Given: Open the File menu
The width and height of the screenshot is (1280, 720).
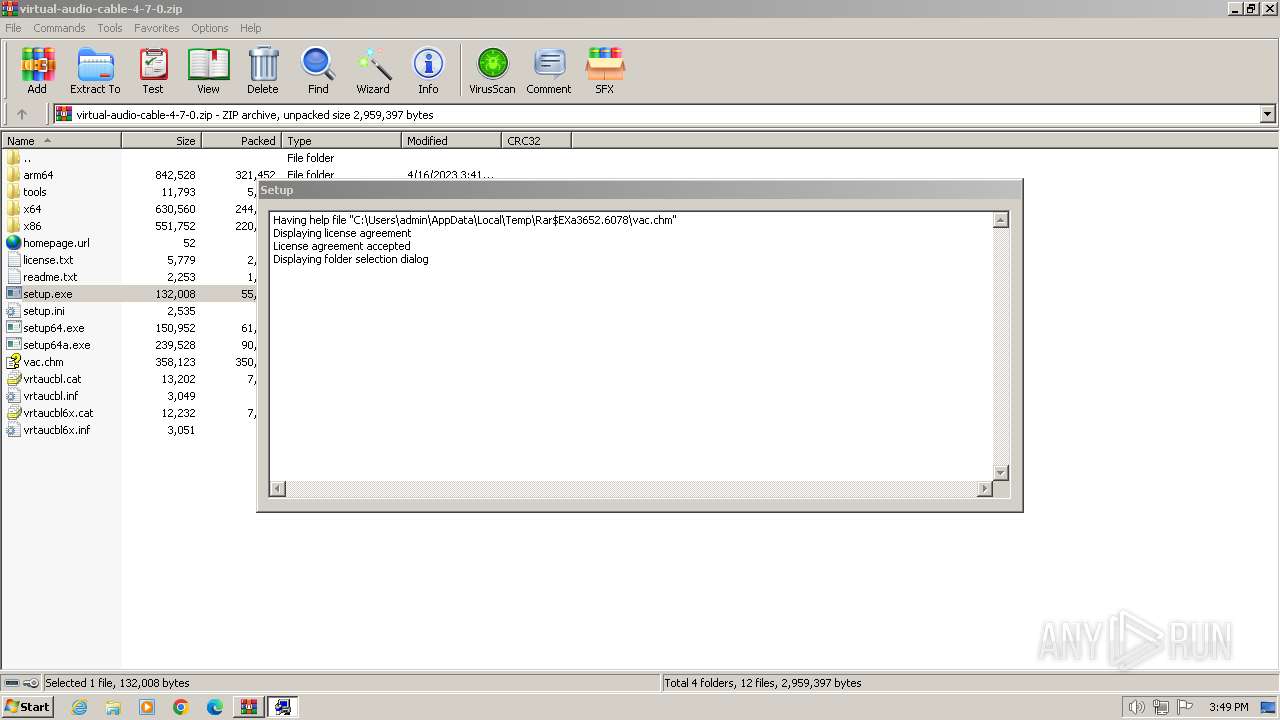Looking at the screenshot, I should [x=13, y=28].
